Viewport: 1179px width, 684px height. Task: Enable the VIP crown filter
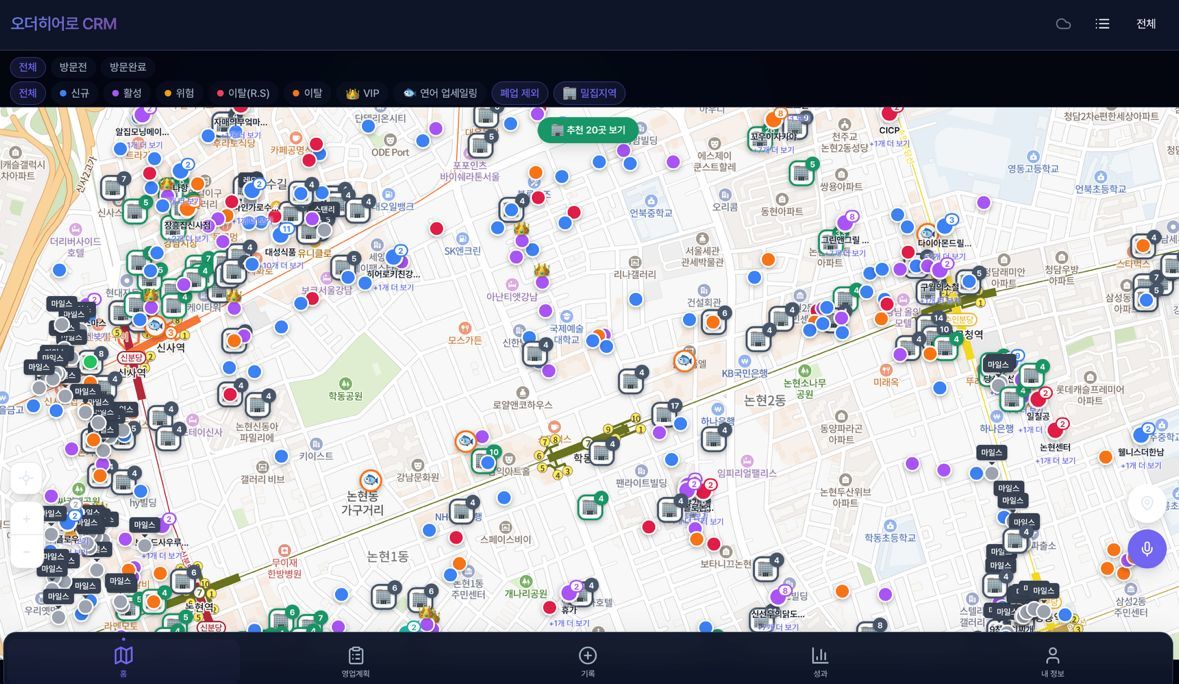click(362, 93)
